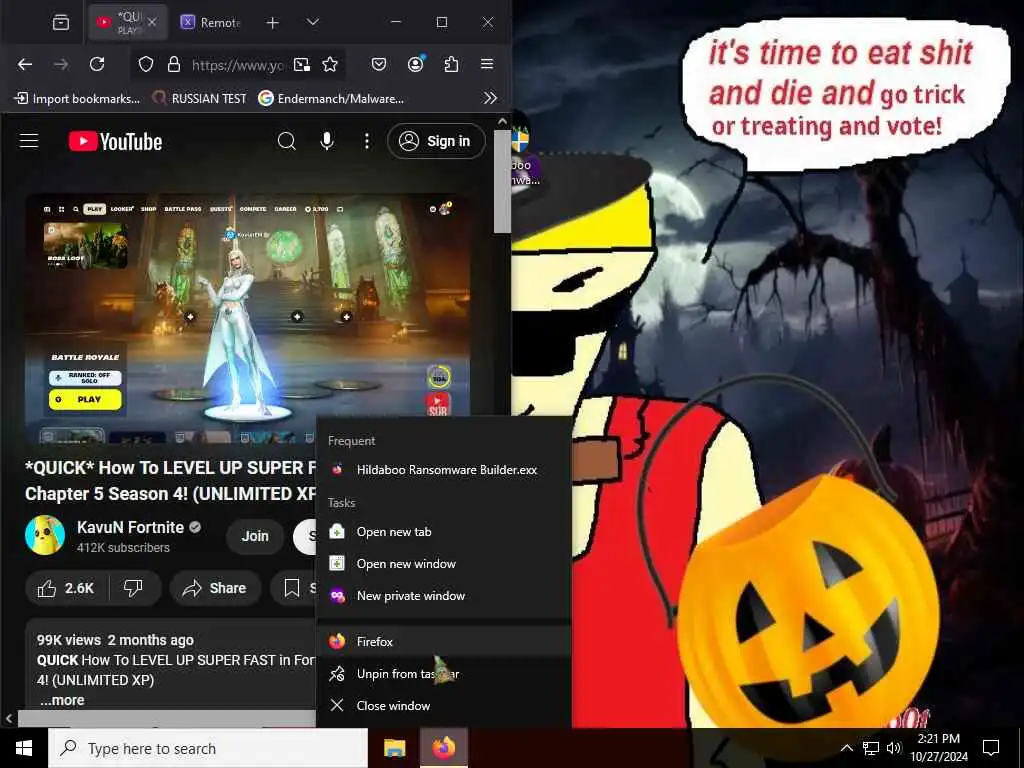This screenshot has width=1024, height=768.
Task: Expand the description with ...more
Action: click(63, 700)
